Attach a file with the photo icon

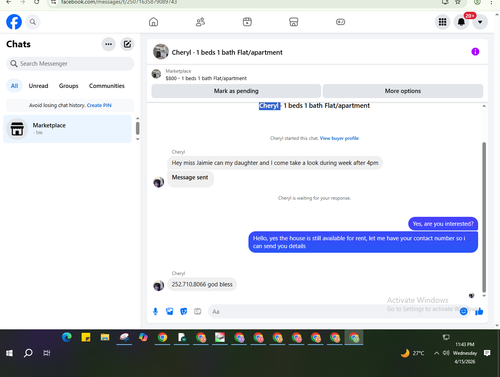point(170,311)
